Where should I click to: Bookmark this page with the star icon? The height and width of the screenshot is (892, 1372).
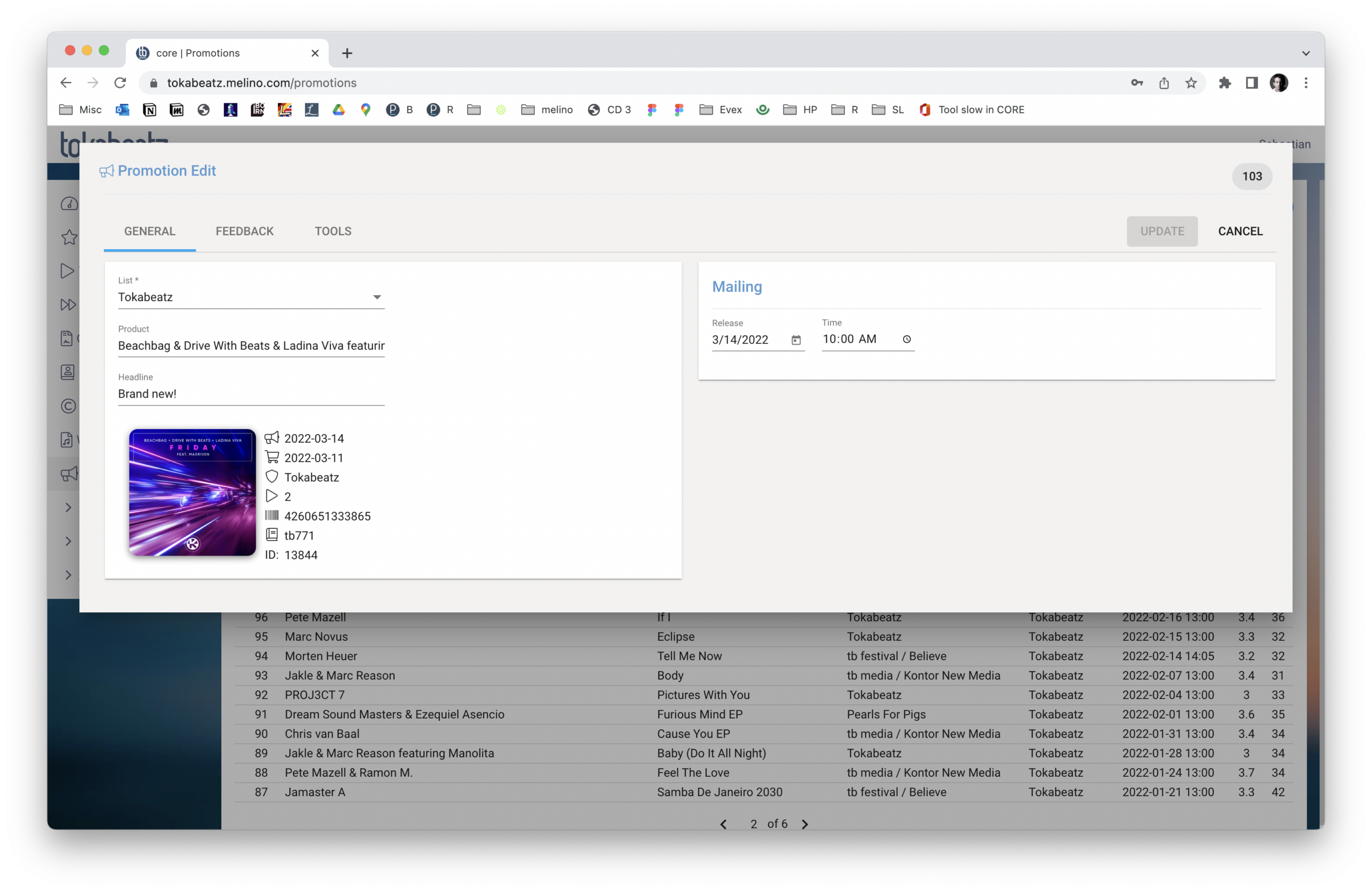(x=1191, y=83)
